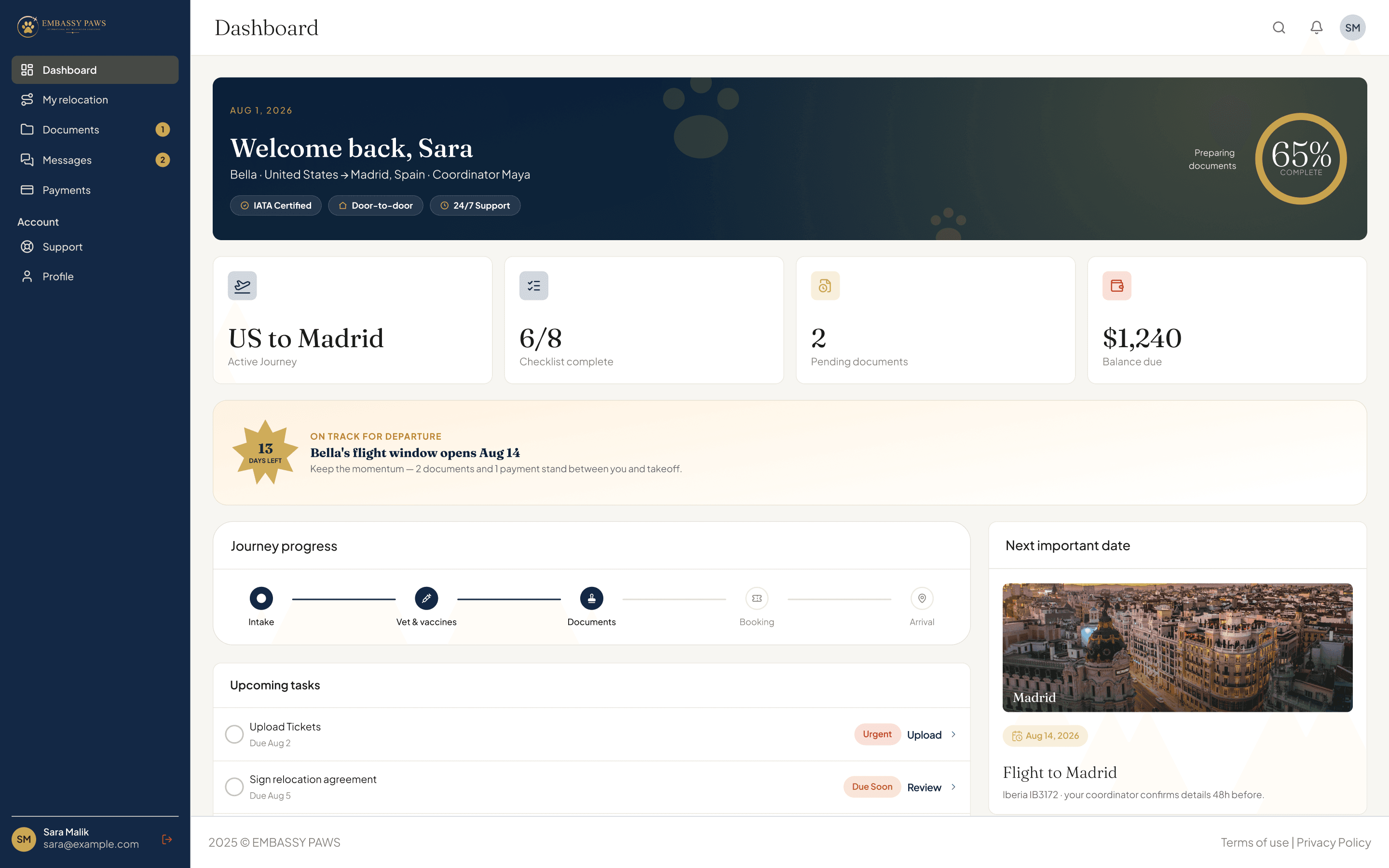
Task: Click the Urgent tag on Upload Tickets
Action: tap(877, 734)
